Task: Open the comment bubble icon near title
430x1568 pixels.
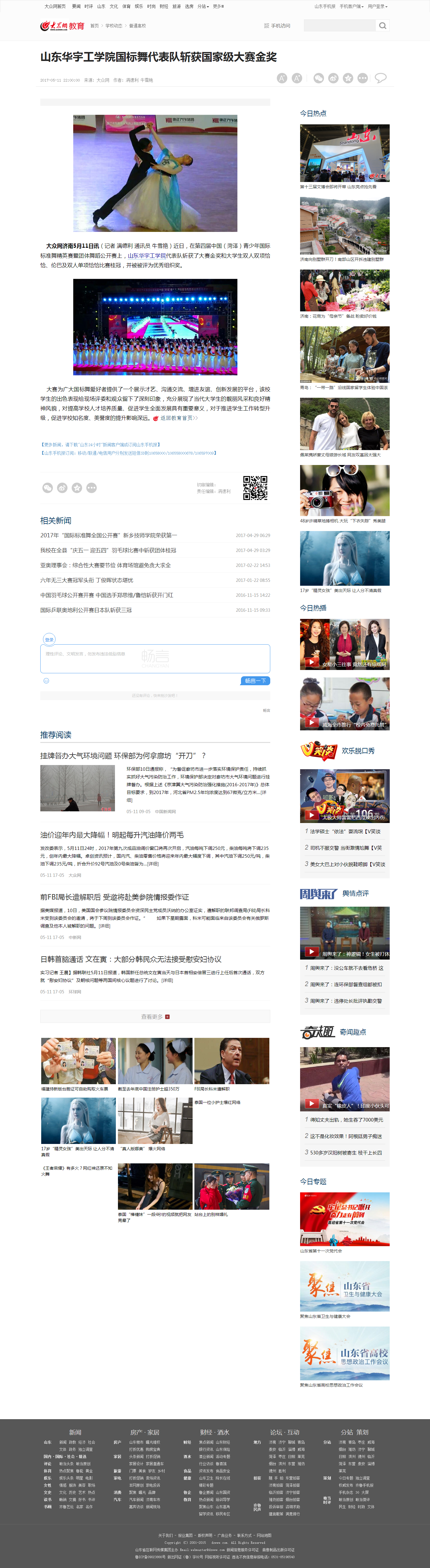Action: pyautogui.click(x=381, y=78)
